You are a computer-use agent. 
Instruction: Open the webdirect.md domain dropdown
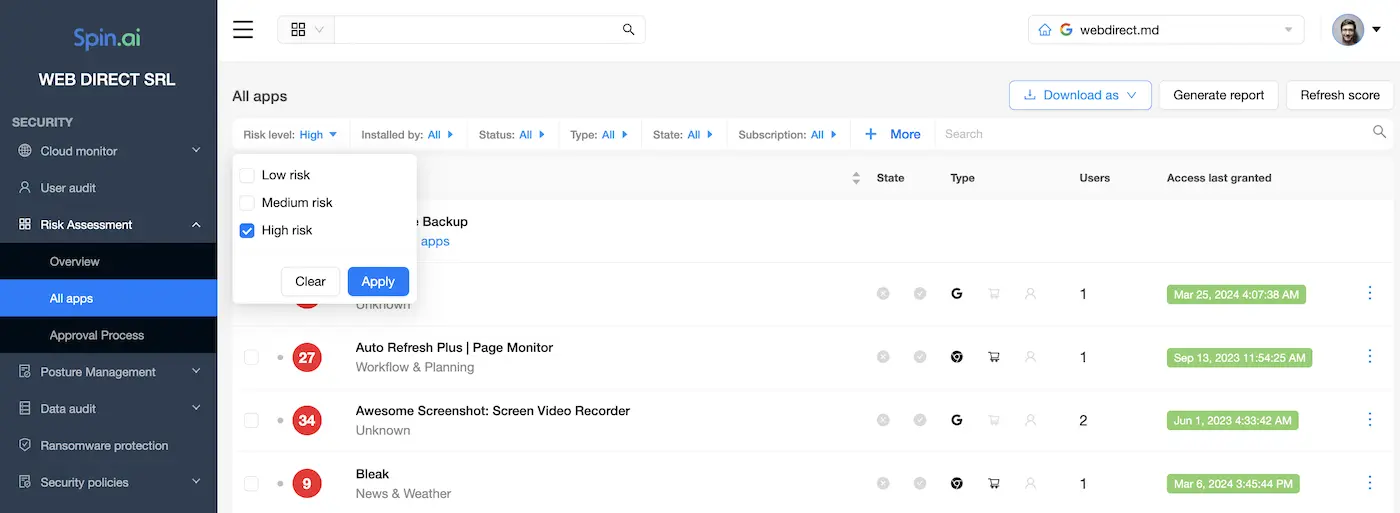click(1165, 30)
